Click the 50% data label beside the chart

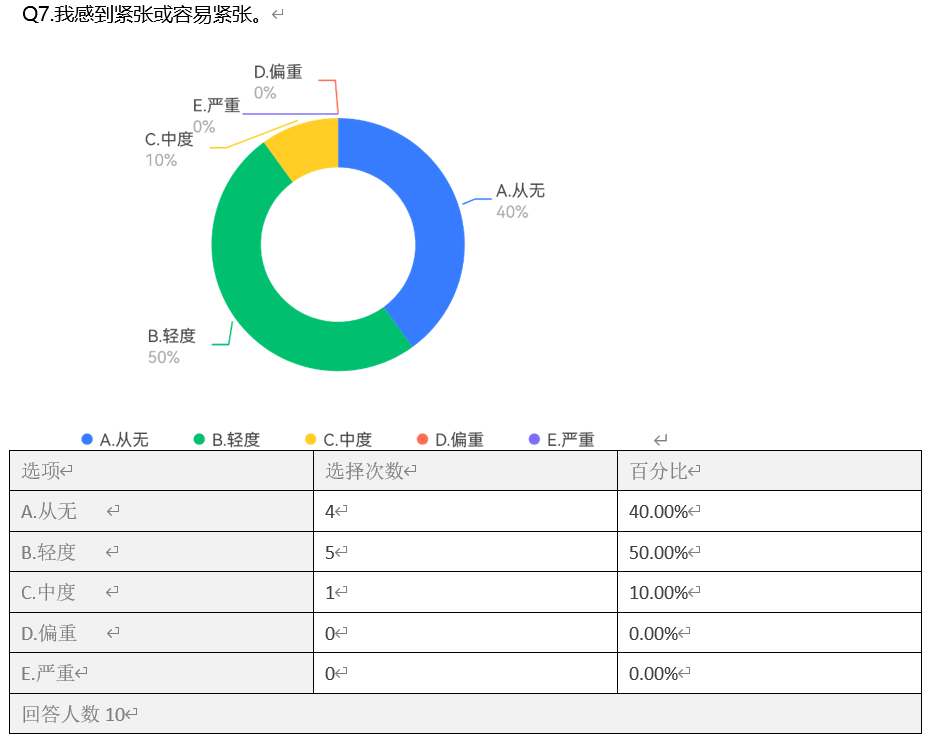(x=164, y=357)
